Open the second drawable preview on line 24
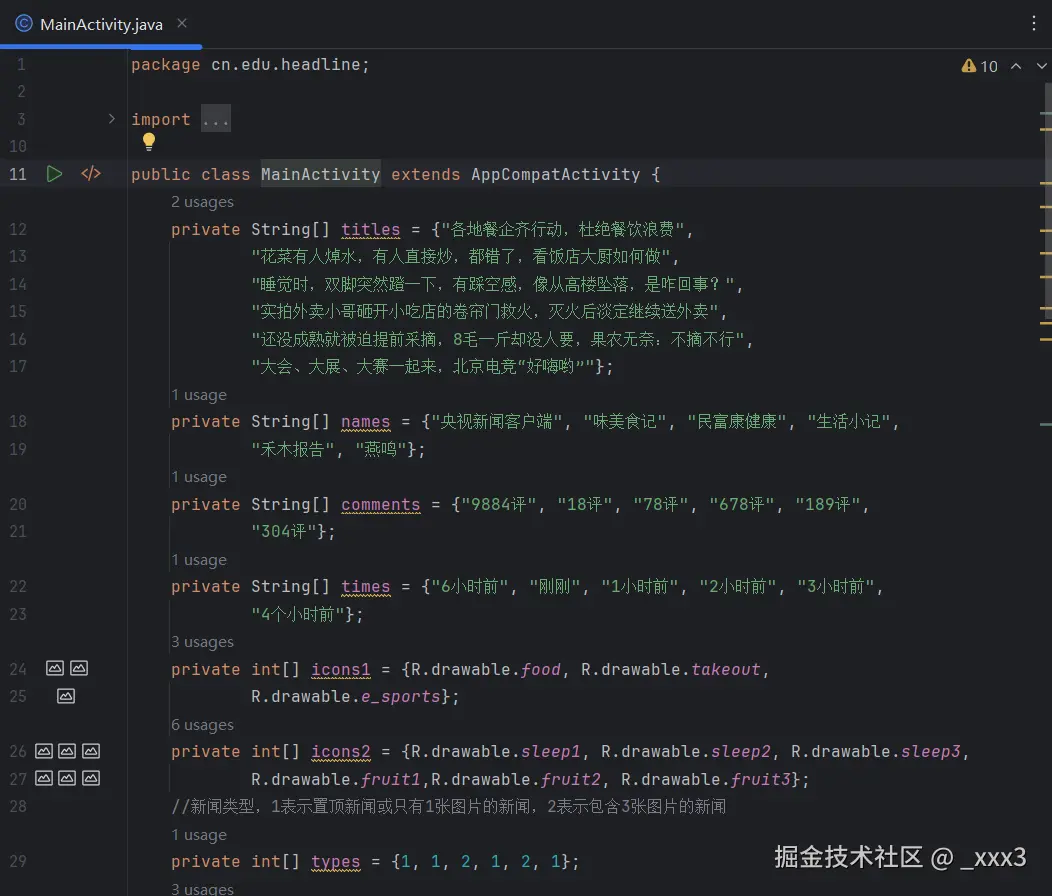The image size is (1052, 896). click(79, 668)
